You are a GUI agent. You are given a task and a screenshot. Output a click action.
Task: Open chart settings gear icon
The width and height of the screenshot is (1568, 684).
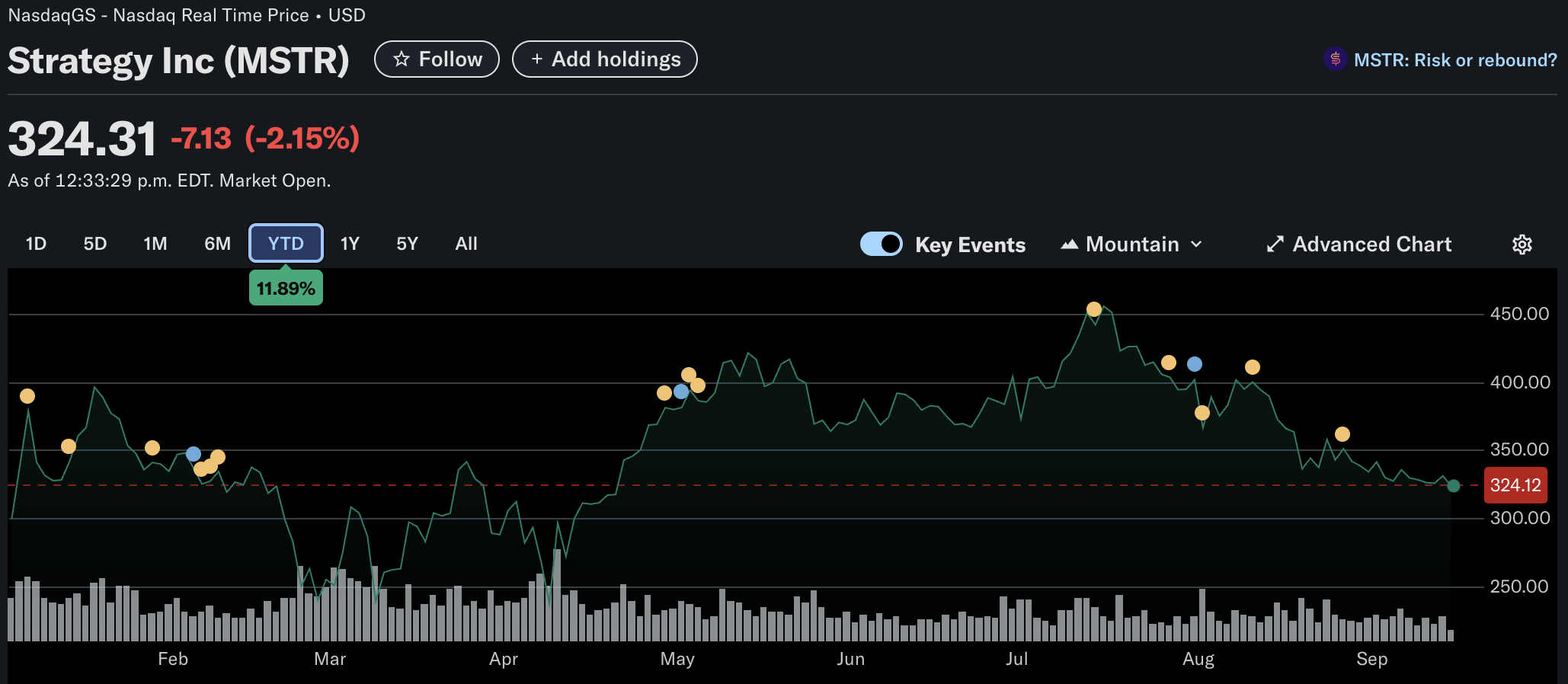point(1522,245)
